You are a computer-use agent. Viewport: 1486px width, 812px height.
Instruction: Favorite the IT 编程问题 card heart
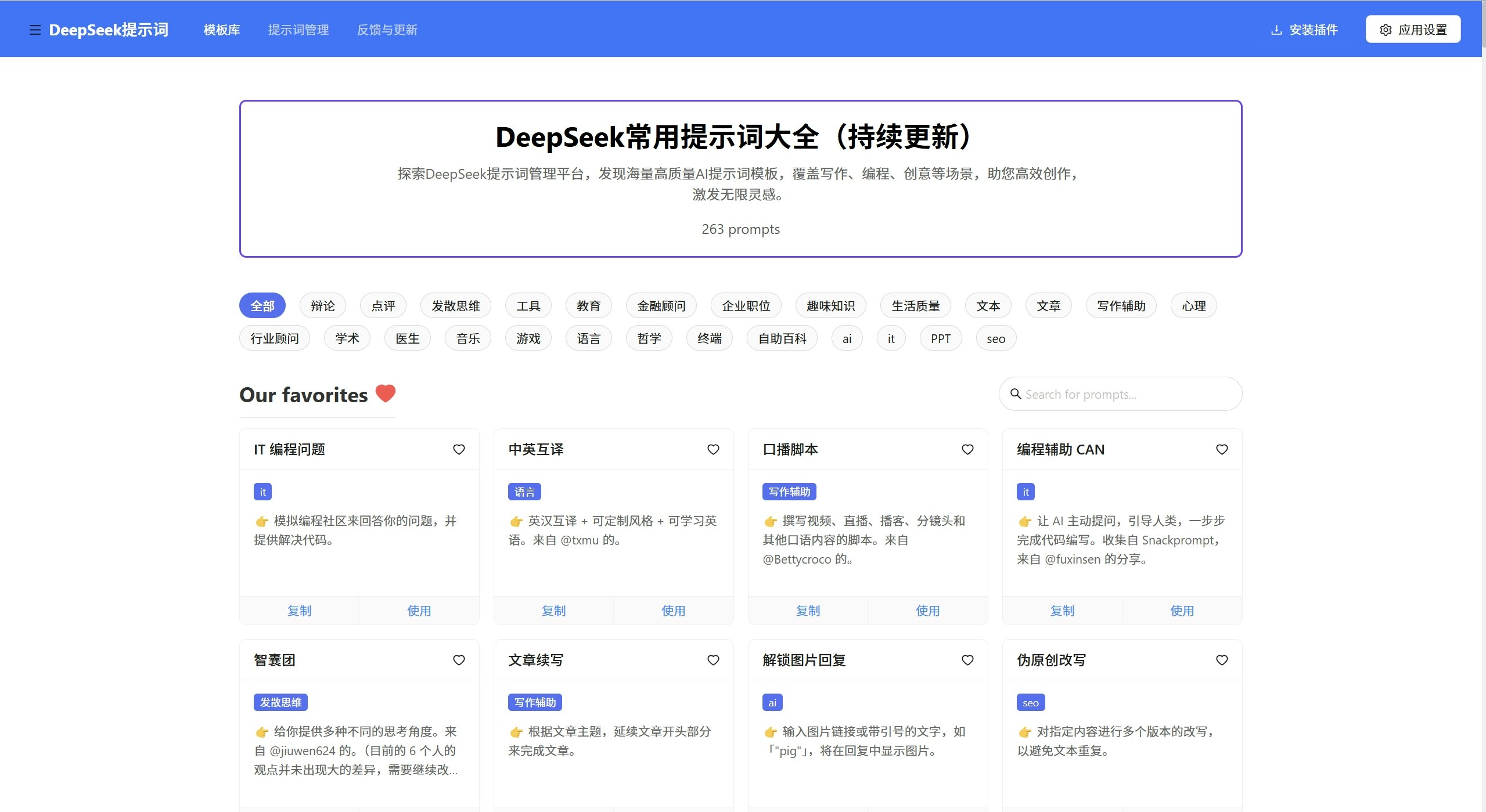tap(459, 449)
